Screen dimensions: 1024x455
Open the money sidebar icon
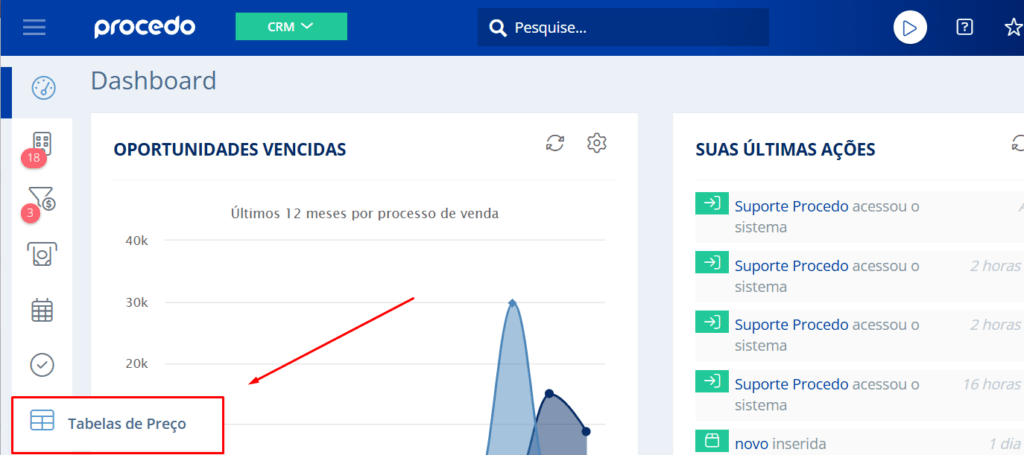[x=42, y=254]
